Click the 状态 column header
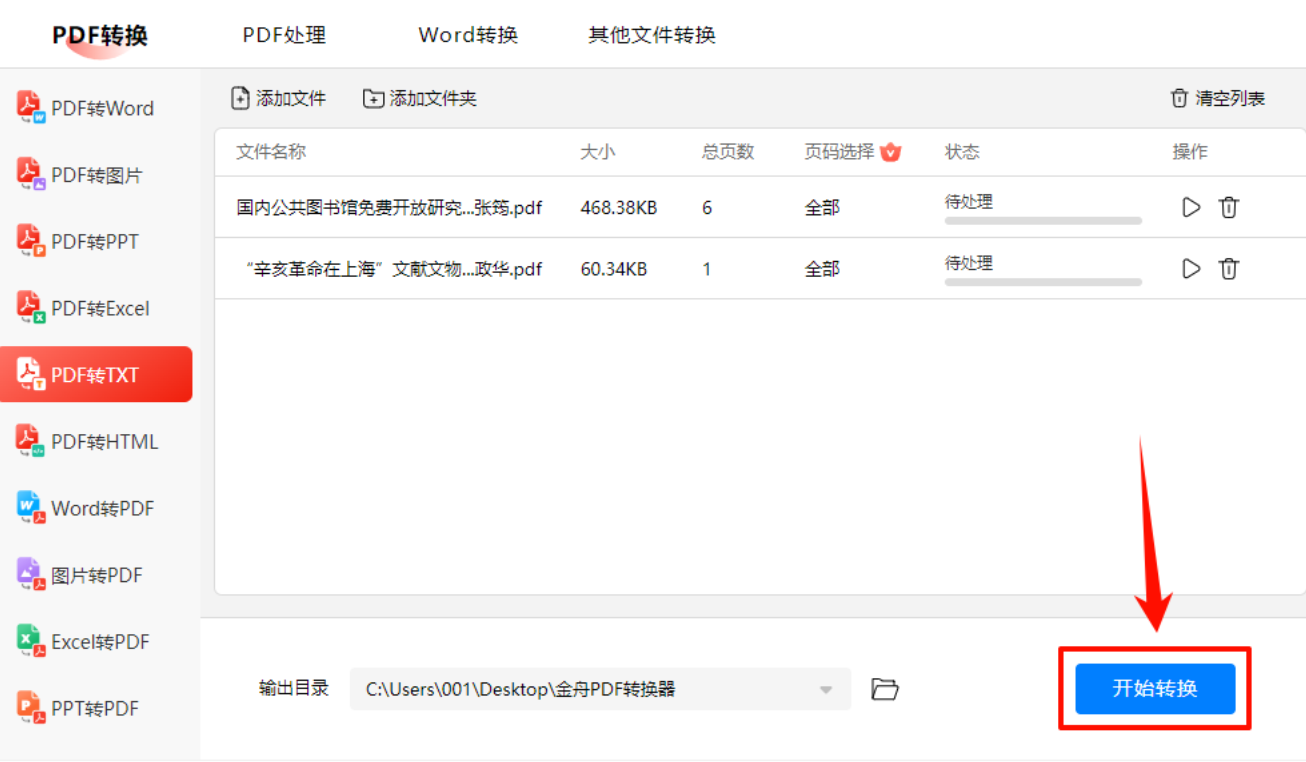 pos(962,152)
